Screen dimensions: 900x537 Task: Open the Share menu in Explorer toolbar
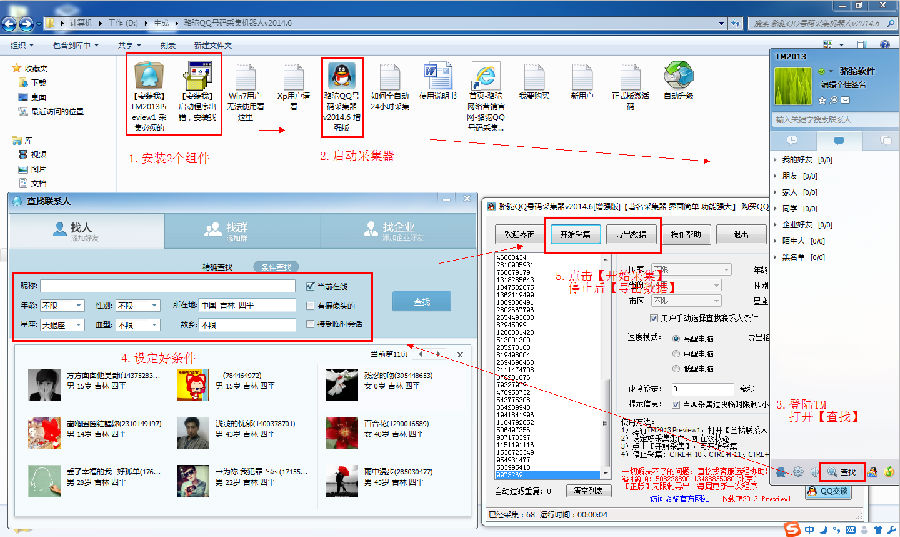[130, 45]
